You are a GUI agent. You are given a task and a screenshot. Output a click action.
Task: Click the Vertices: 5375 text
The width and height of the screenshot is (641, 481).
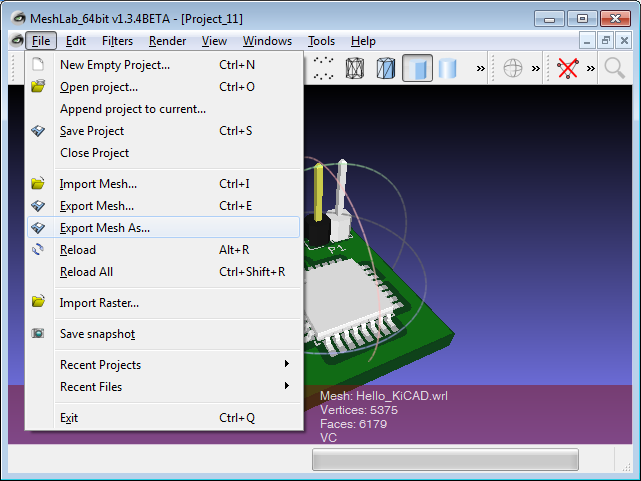click(359, 410)
